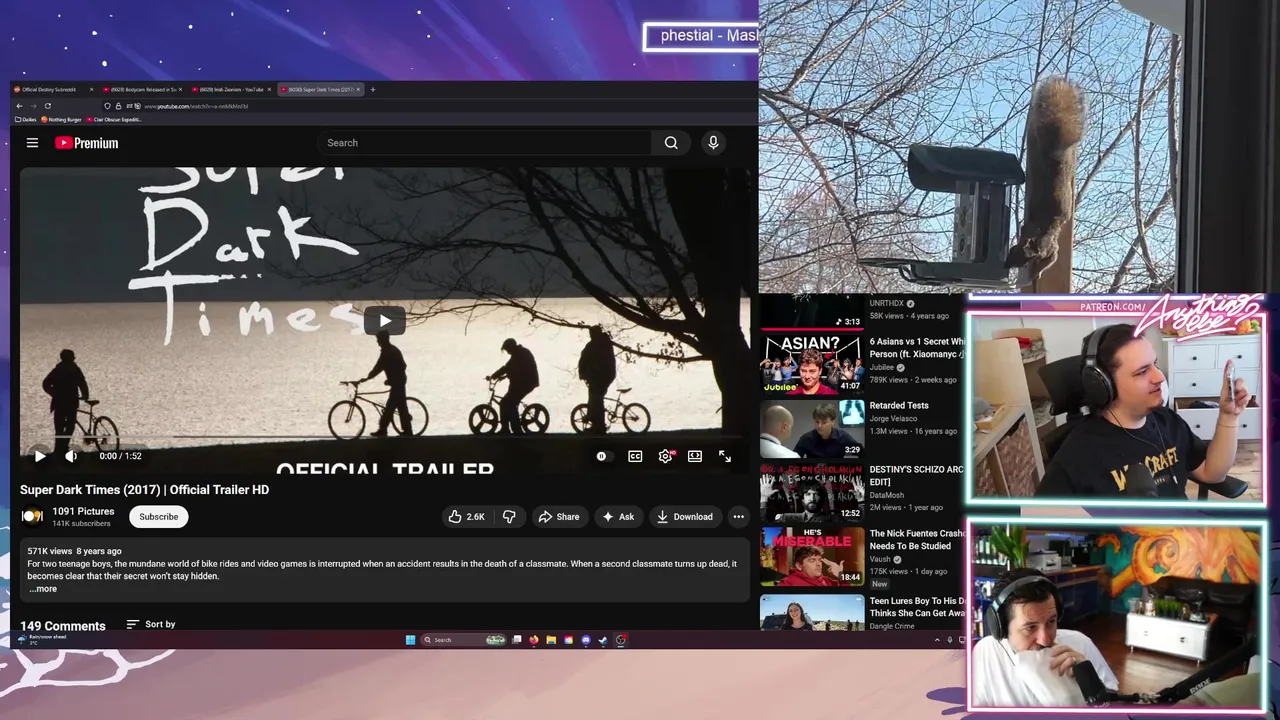
Task: Open Teen Lures Boy video thumbnail
Action: click(x=812, y=612)
